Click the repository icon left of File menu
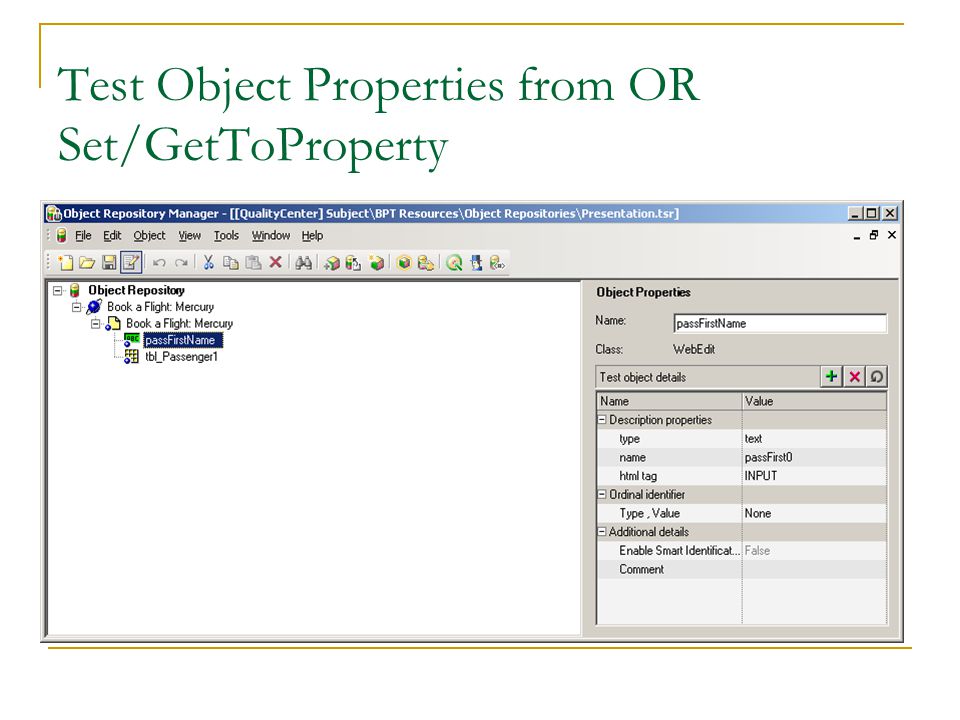Image resolution: width=960 pixels, height=720 pixels. pyautogui.click(x=61, y=235)
